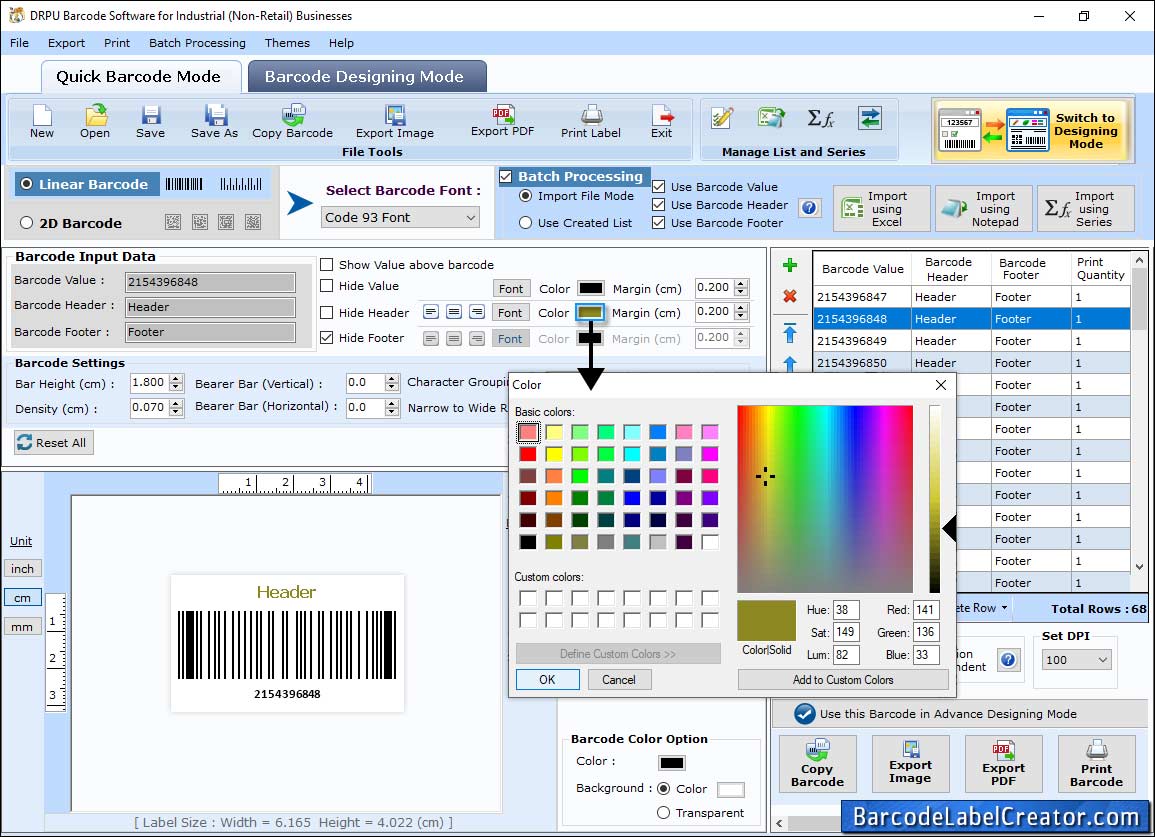Switch to Designing Mode
The image size is (1155, 837).
[1032, 130]
